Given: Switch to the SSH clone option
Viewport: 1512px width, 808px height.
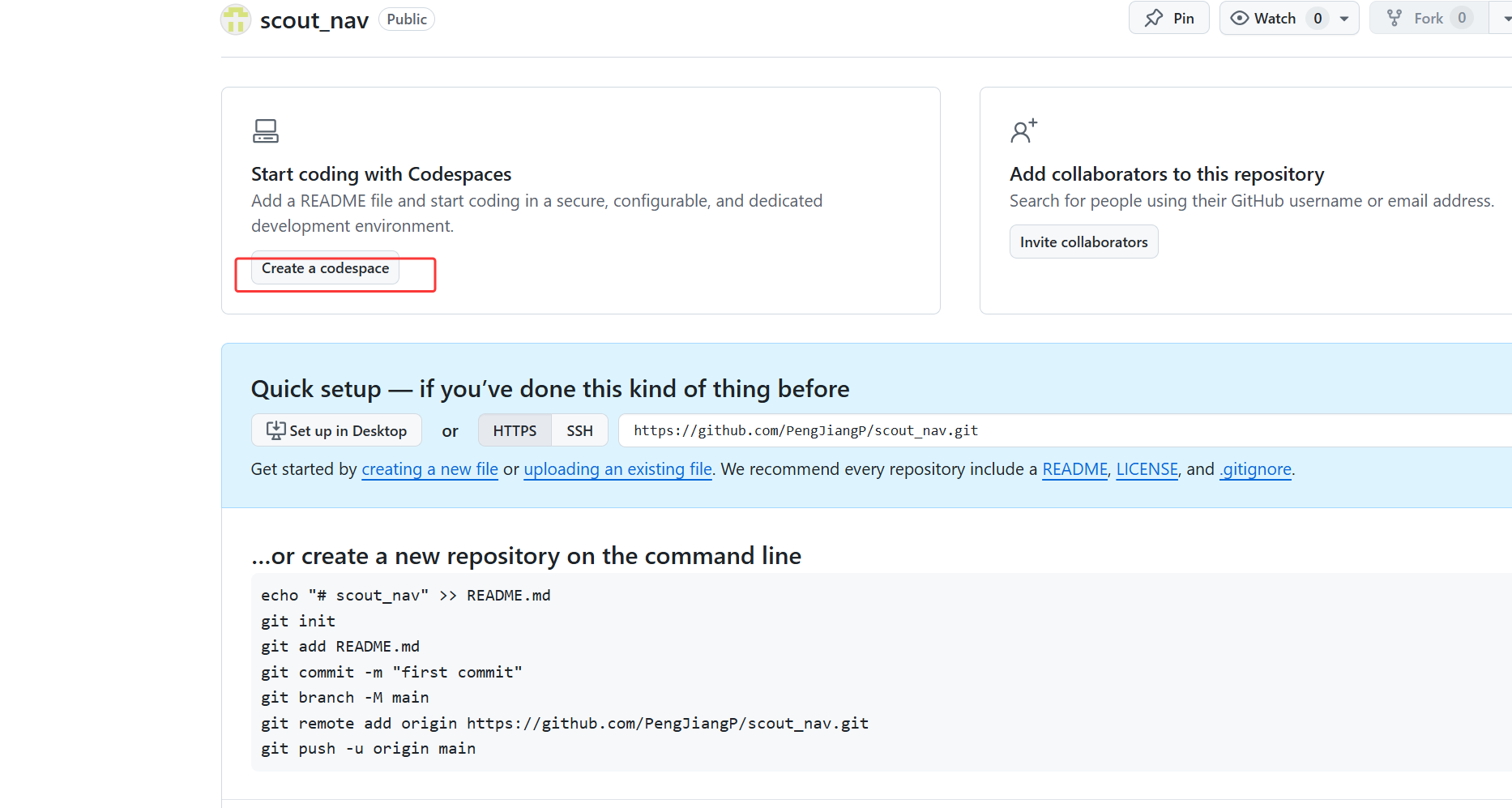Looking at the screenshot, I should [579, 430].
